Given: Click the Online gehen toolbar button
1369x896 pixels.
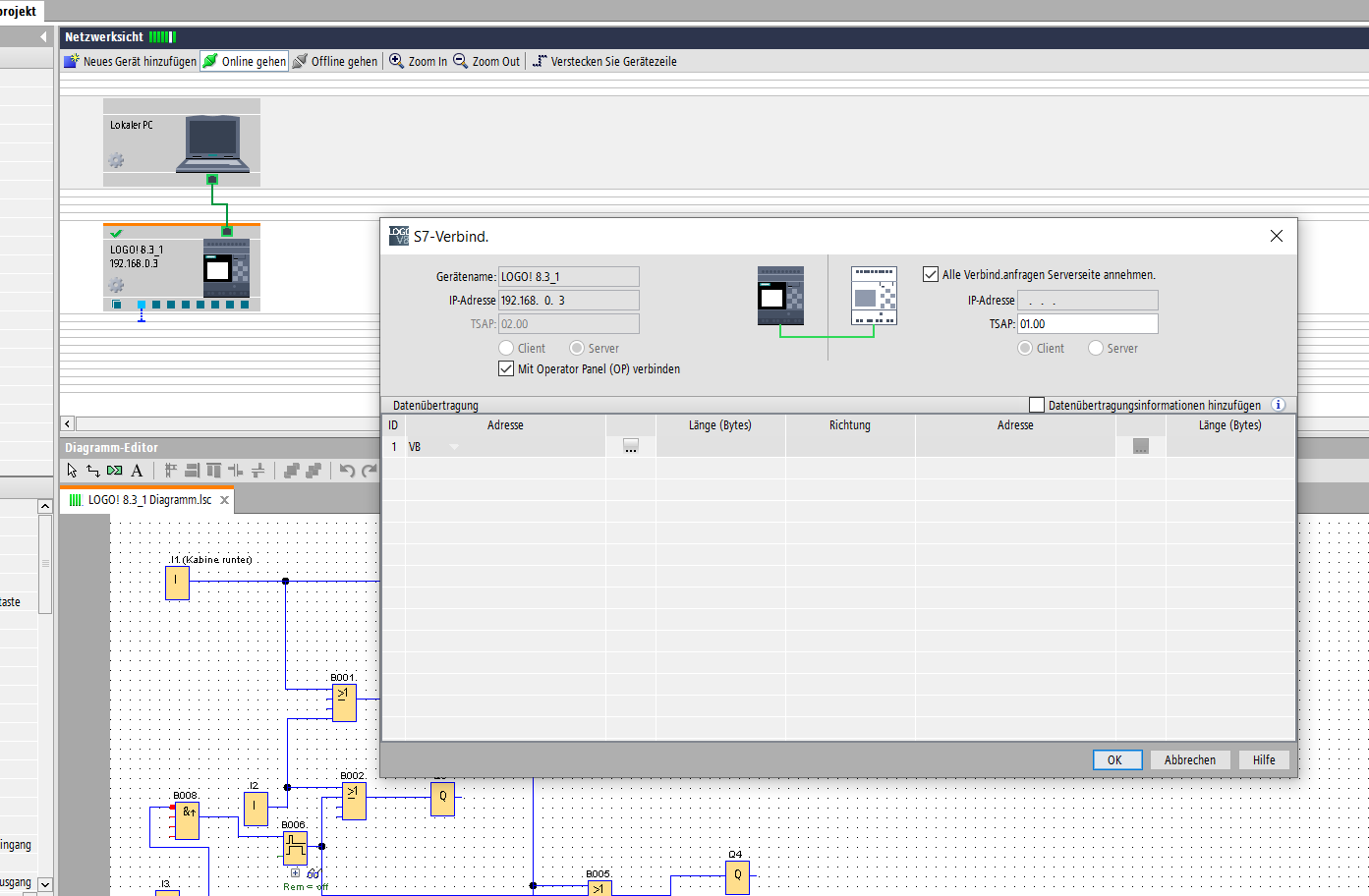Looking at the screenshot, I should point(245,61).
